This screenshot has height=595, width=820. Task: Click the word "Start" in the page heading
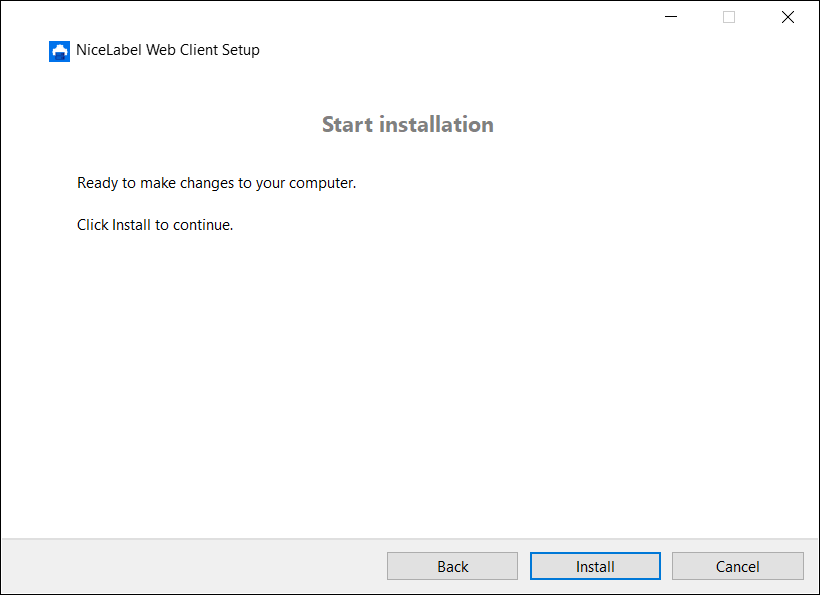347,124
